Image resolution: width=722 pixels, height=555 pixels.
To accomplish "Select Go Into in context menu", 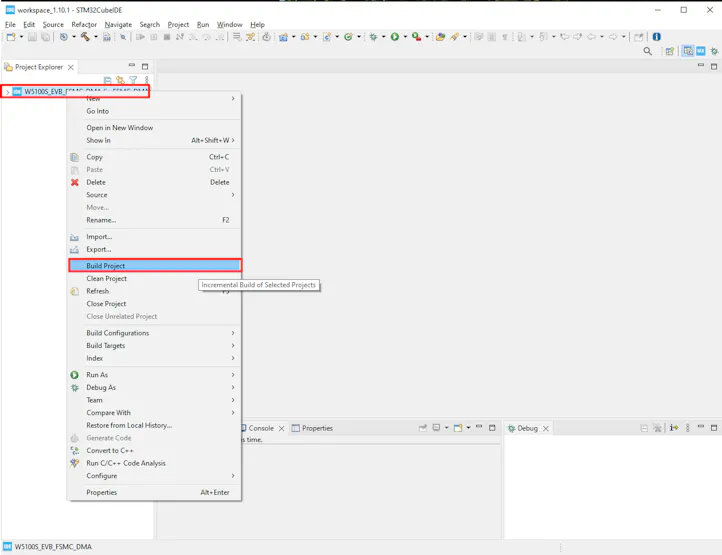I will [155, 111].
